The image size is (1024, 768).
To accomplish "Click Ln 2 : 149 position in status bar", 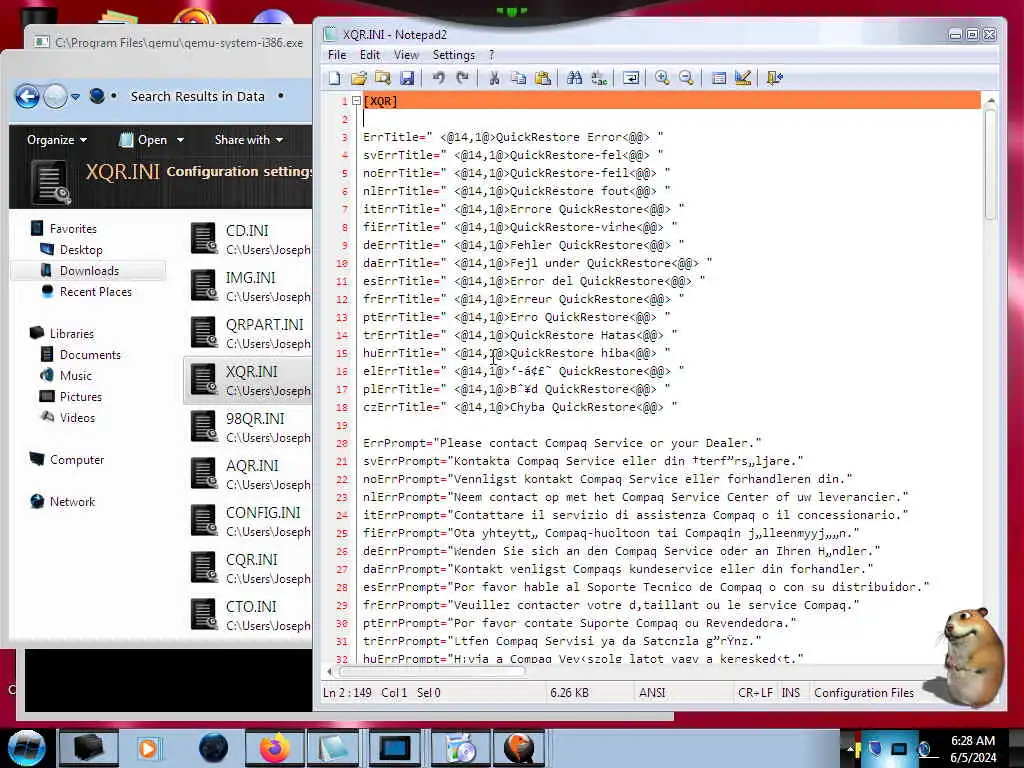I will [347, 692].
